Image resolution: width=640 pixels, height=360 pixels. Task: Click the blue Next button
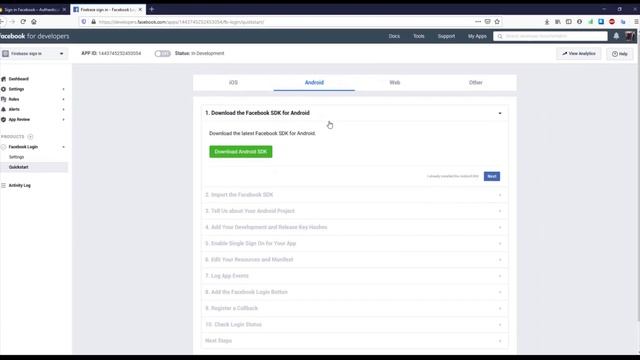[492, 176]
